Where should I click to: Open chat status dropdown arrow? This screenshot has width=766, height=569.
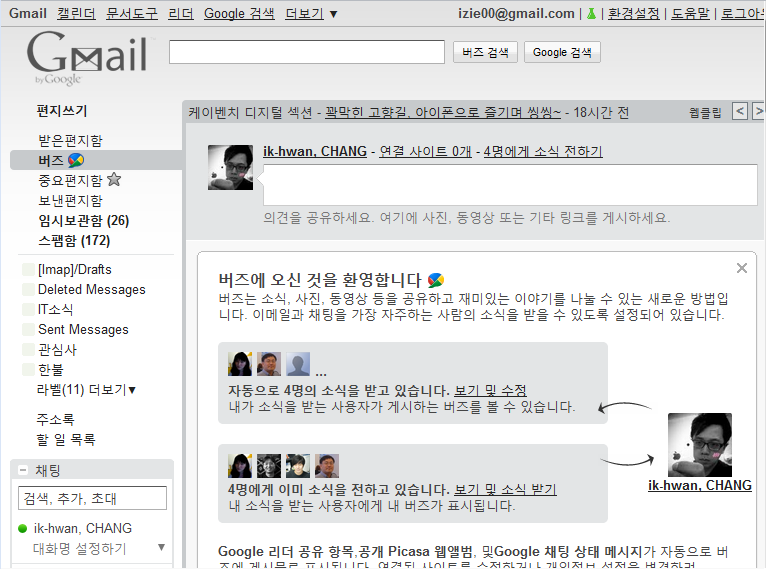[x=161, y=547]
